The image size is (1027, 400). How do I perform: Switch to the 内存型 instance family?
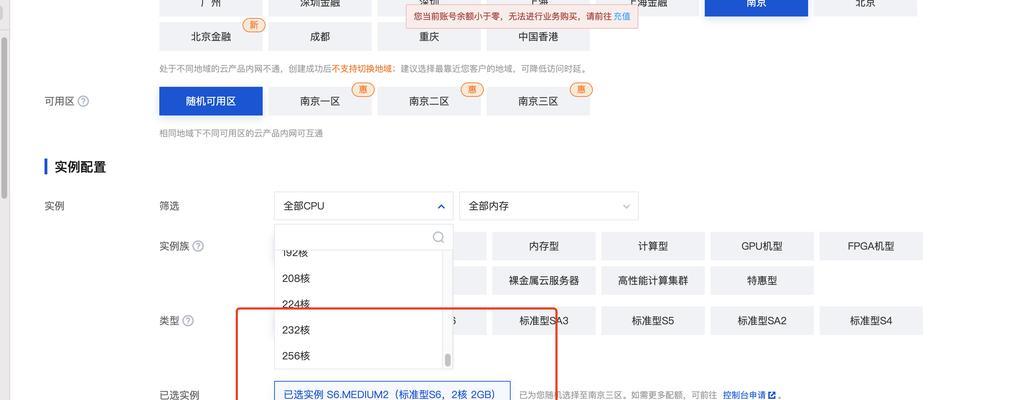pyautogui.click(x=544, y=246)
